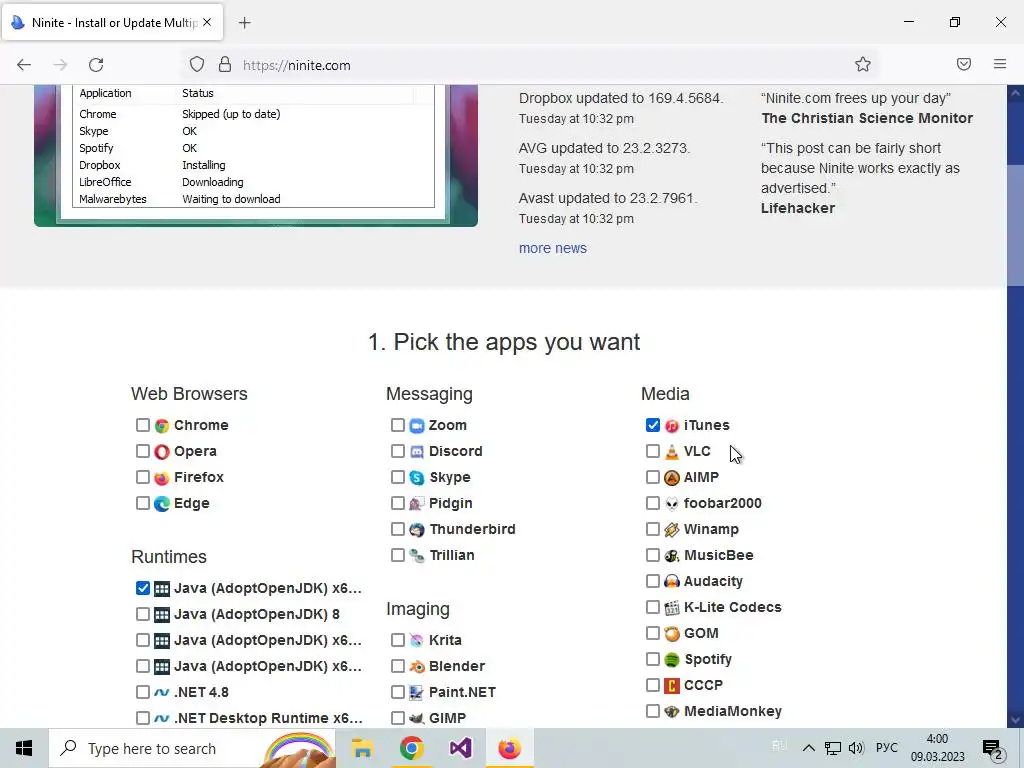Tick the Firefox checkbox
Image resolution: width=1024 pixels, height=768 pixels.
142,477
